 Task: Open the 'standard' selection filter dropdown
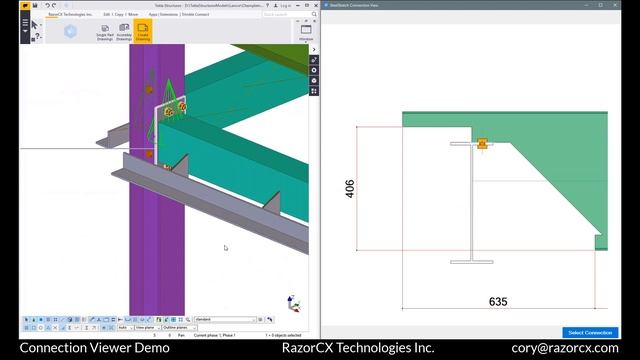(225, 320)
